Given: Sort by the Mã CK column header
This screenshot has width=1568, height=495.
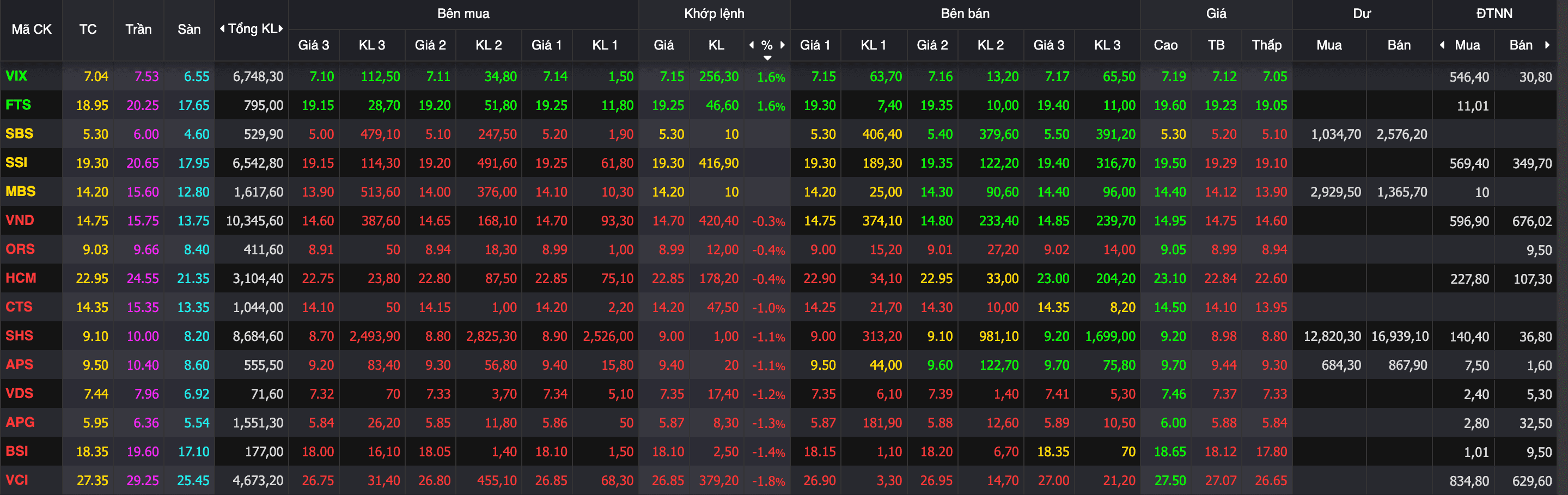Looking at the screenshot, I should pos(32,29).
